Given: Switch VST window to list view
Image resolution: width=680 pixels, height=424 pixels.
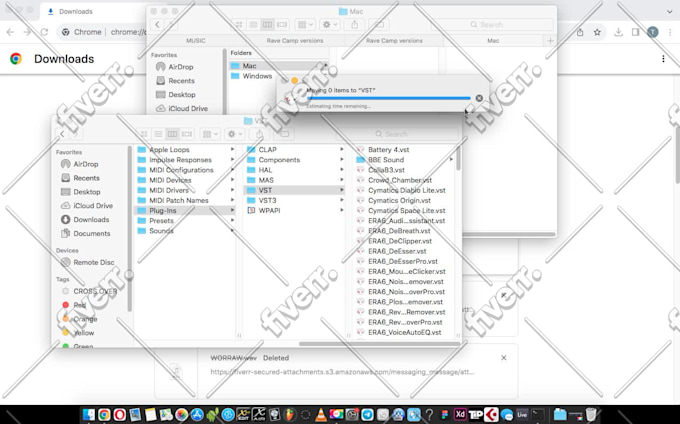Looking at the screenshot, I should 158,134.
